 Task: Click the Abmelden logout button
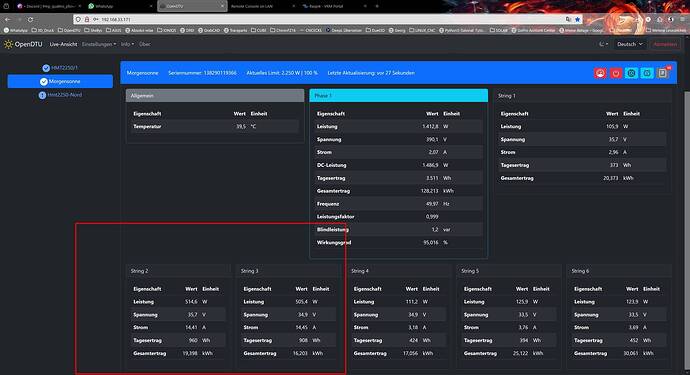click(x=664, y=44)
